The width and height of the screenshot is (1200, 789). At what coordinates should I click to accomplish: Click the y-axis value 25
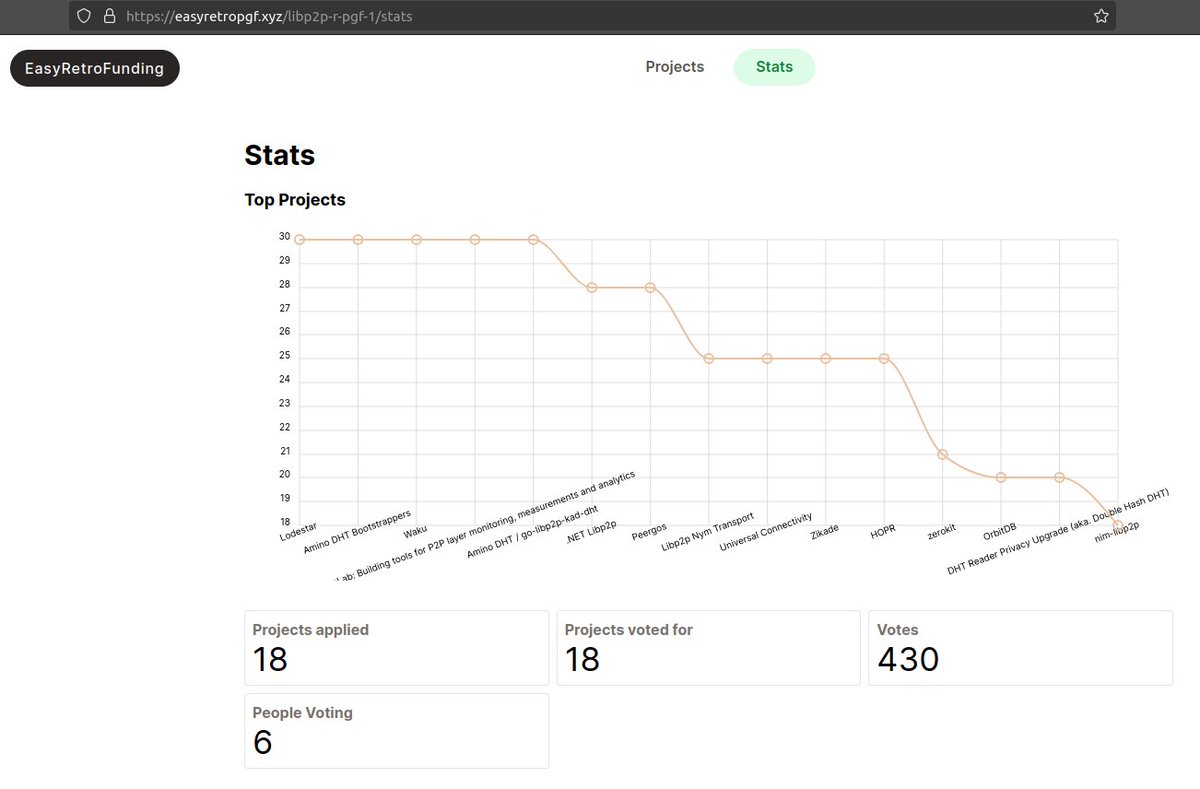coord(285,356)
